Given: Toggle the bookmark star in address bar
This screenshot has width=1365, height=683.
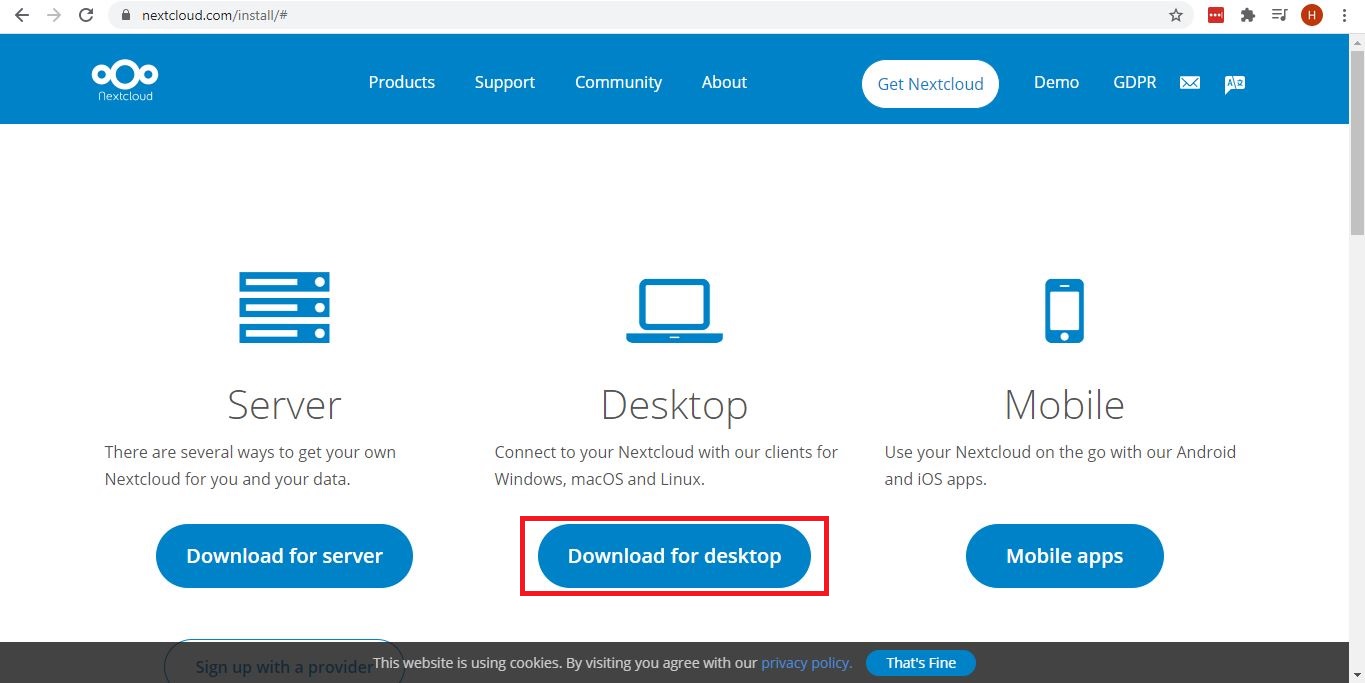Looking at the screenshot, I should [x=1176, y=15].
